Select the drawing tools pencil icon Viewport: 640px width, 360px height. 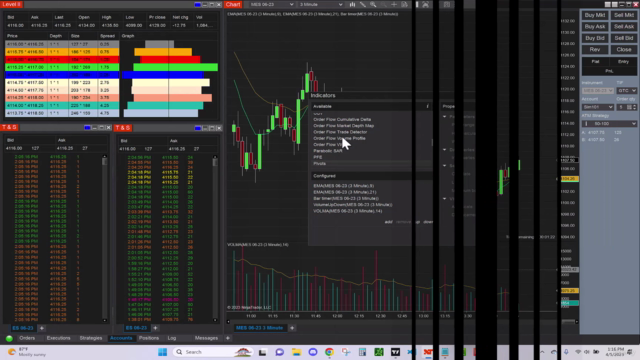363,4
